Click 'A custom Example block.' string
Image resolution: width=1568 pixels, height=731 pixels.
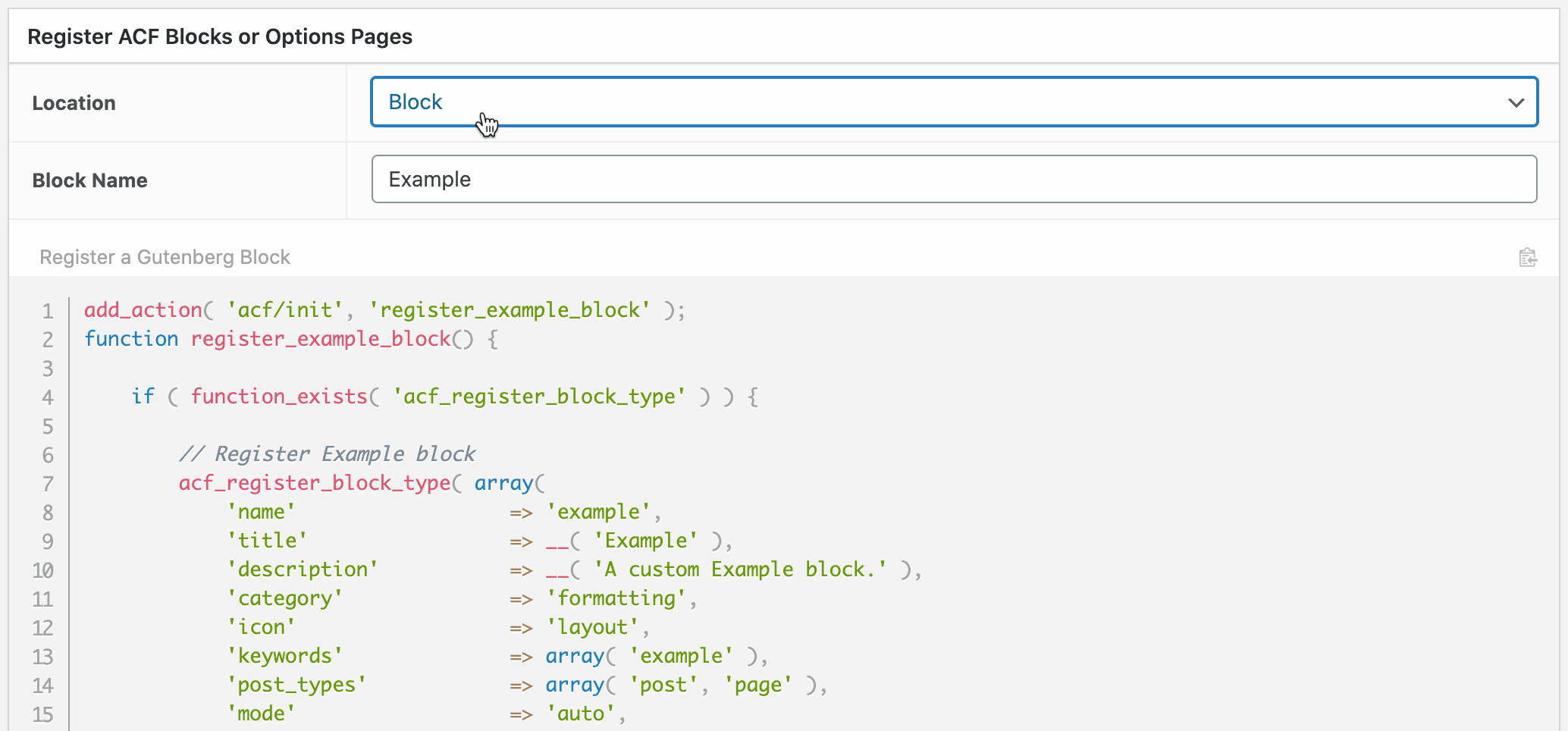pos(740,569)
